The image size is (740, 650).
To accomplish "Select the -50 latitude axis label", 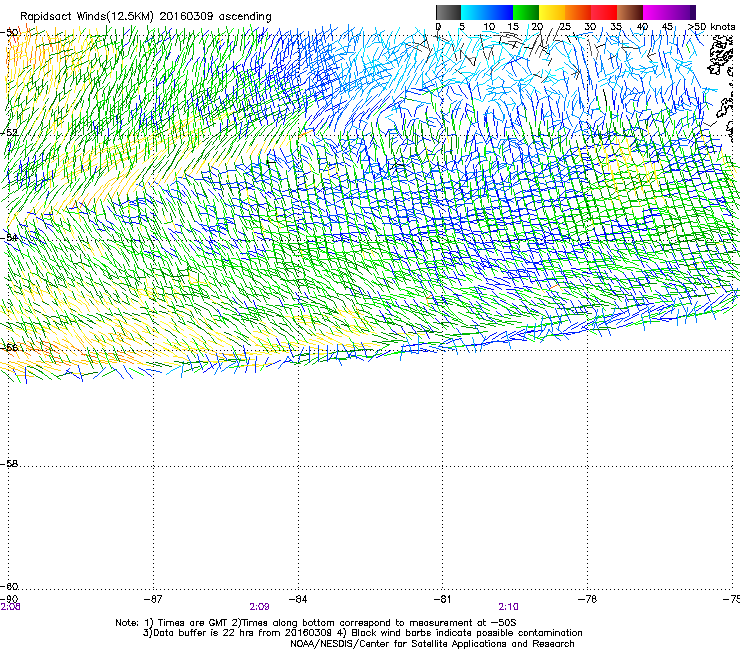I will coord(9,33).
